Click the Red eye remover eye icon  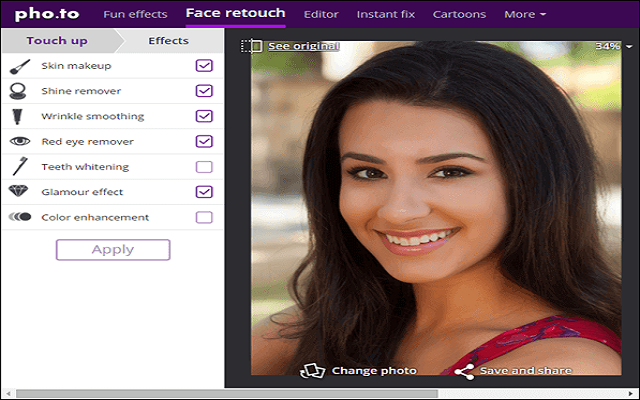[x=19, y=142]
